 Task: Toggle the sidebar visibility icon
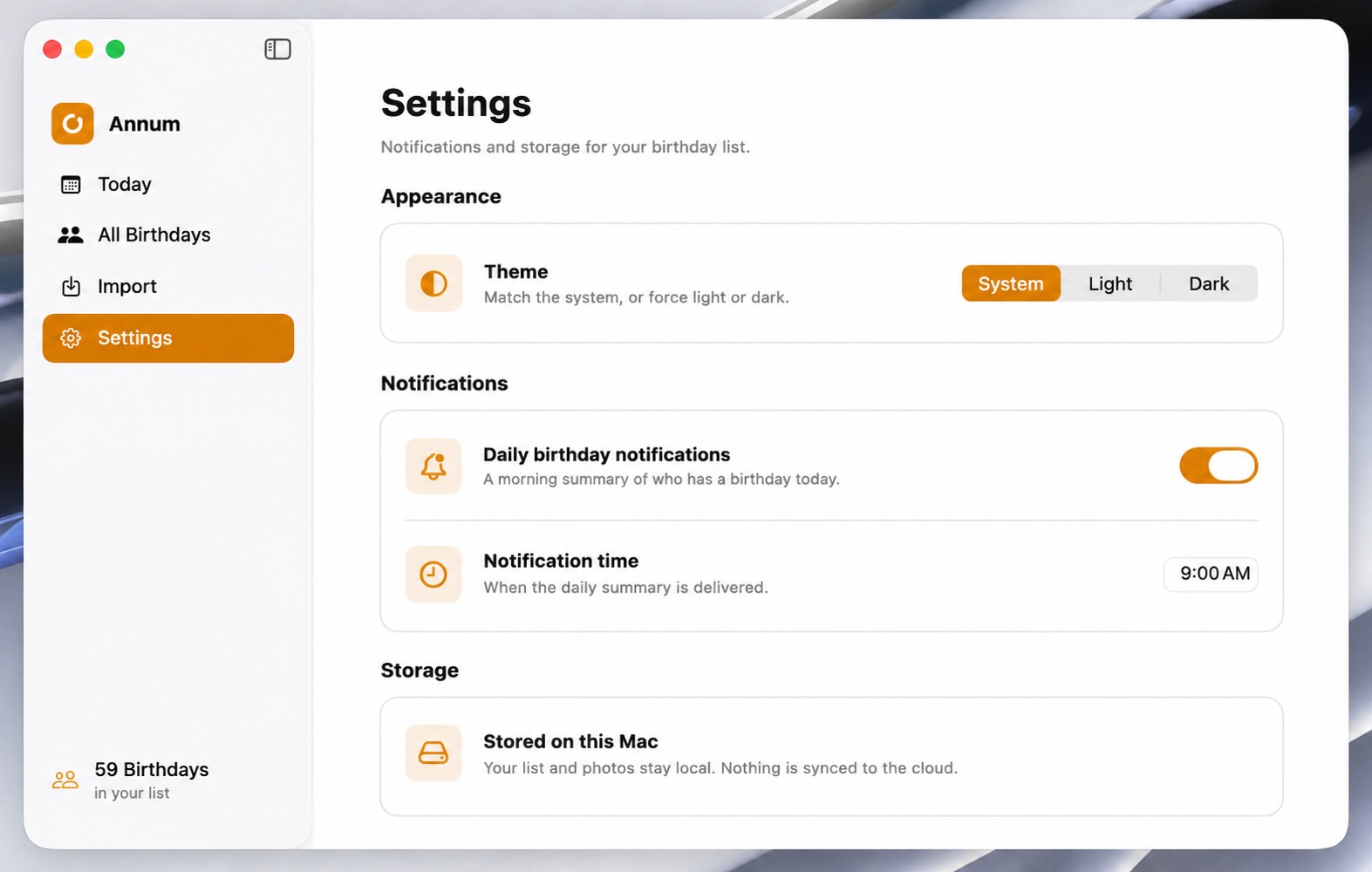pos(277,49)
